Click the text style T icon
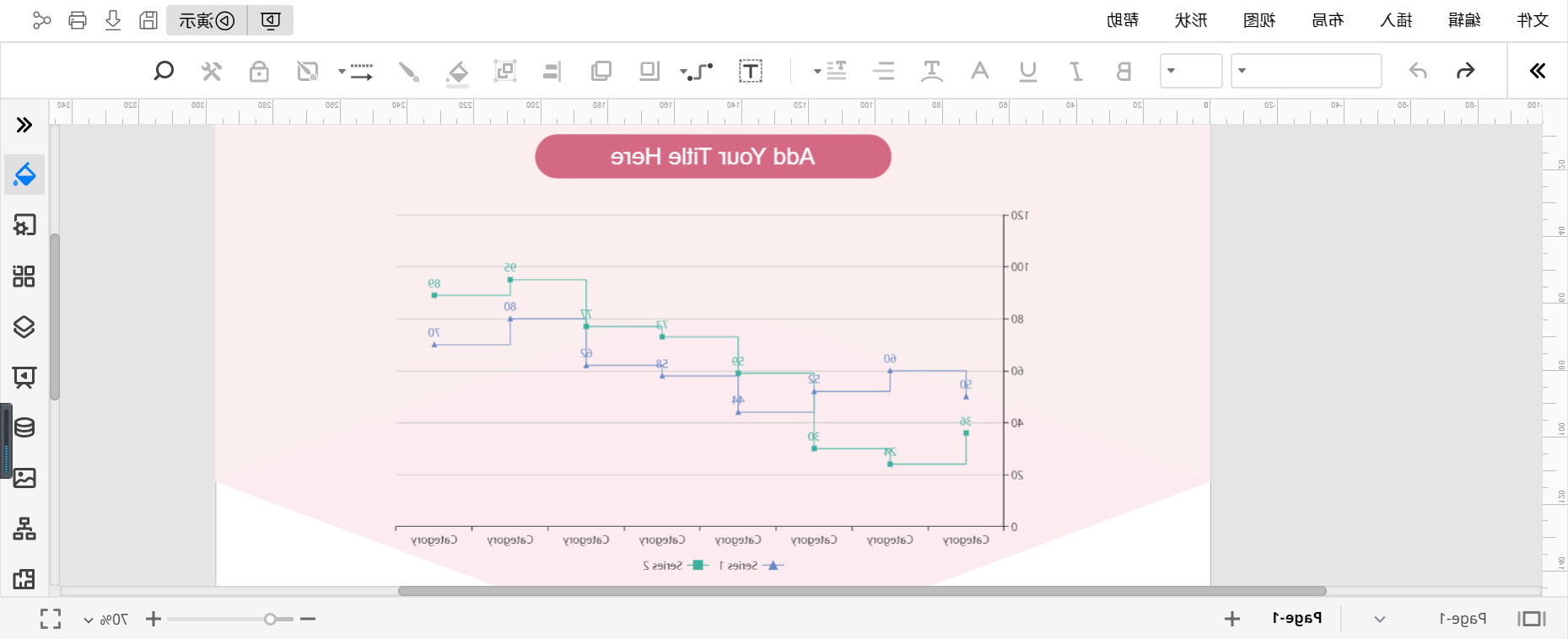The width and height of the screenshot is (1568, 639). (932, 71)
